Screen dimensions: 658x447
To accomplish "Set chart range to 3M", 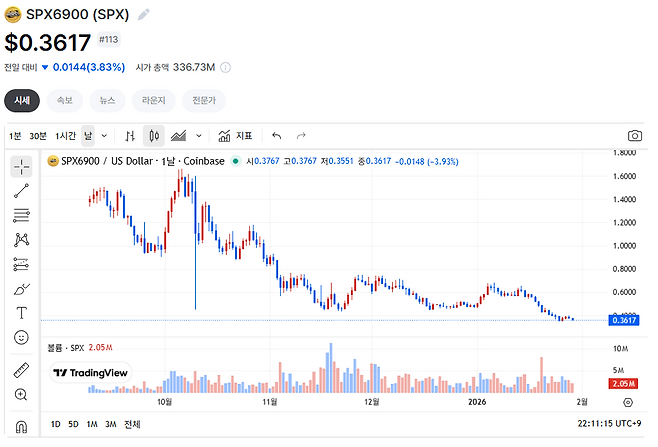I will click(110, 425).
